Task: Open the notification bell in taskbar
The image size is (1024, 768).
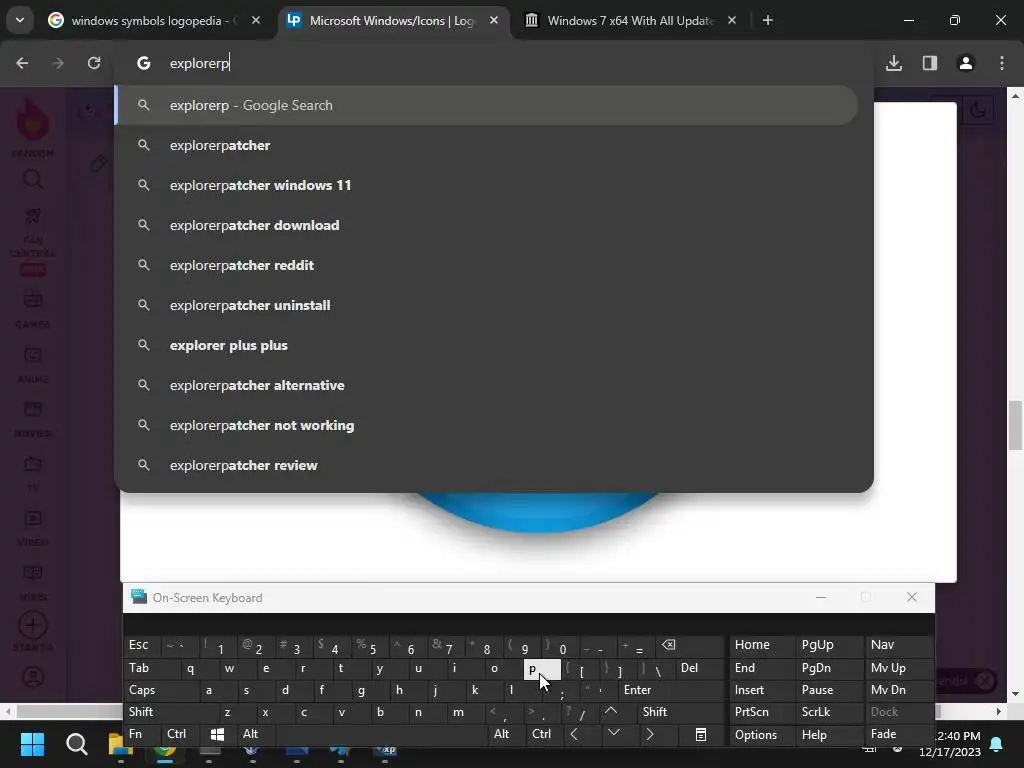Action: [x=997, y=744]
